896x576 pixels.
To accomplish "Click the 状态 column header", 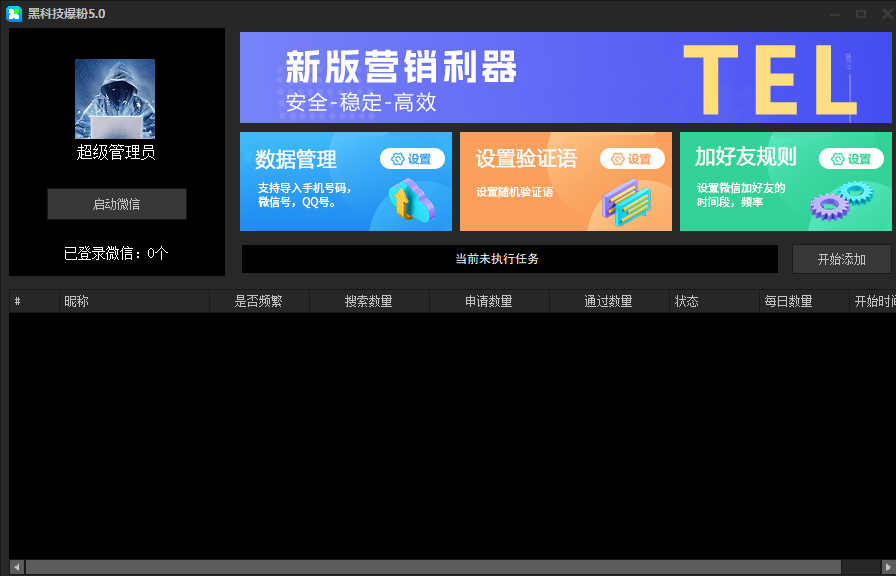I will (714, 301).
